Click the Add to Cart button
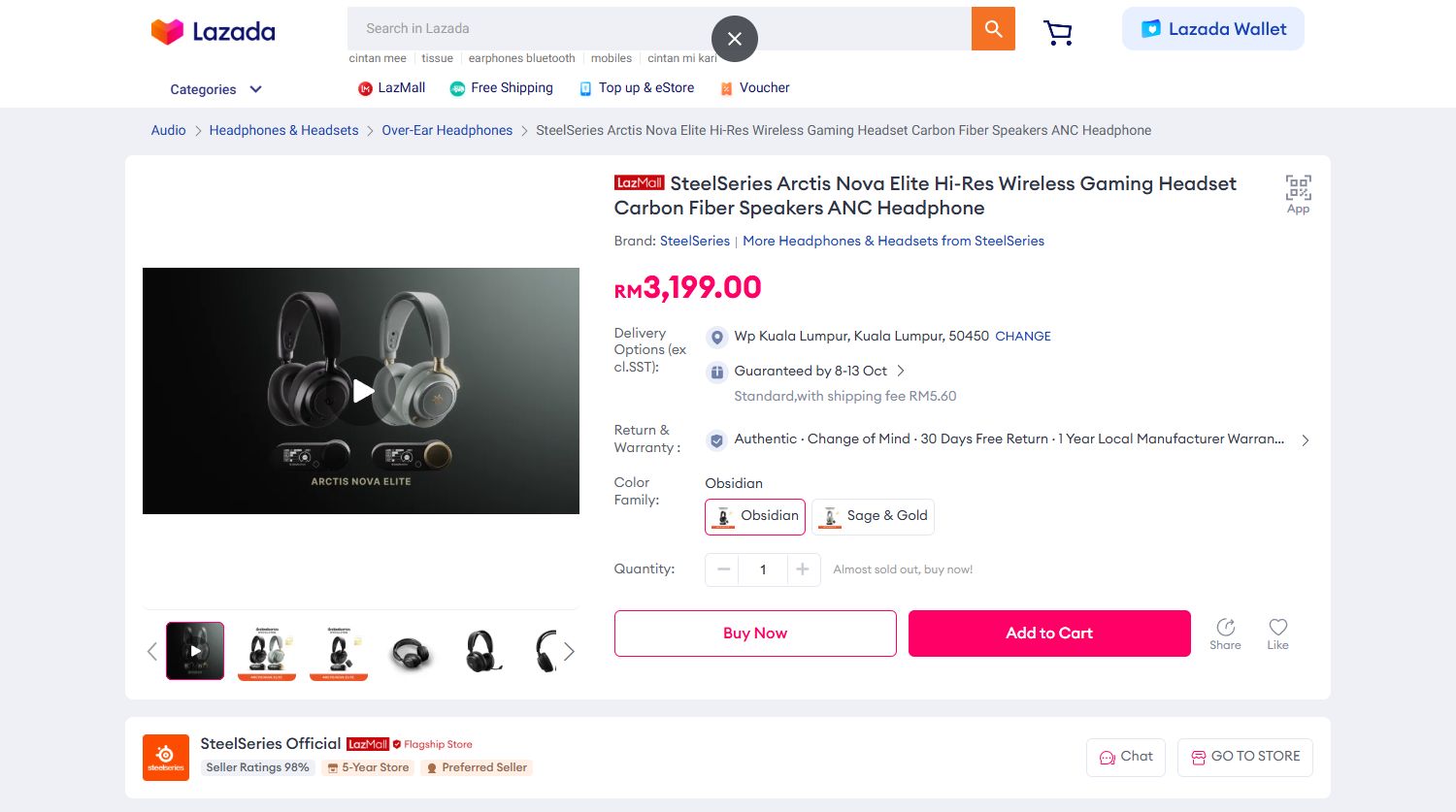1456x812 pixels. tap(1049, 633)
